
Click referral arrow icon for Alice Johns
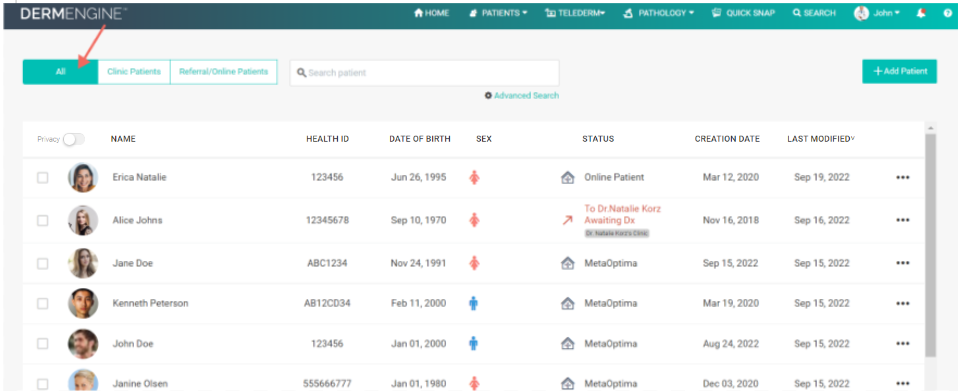[568, 221]
